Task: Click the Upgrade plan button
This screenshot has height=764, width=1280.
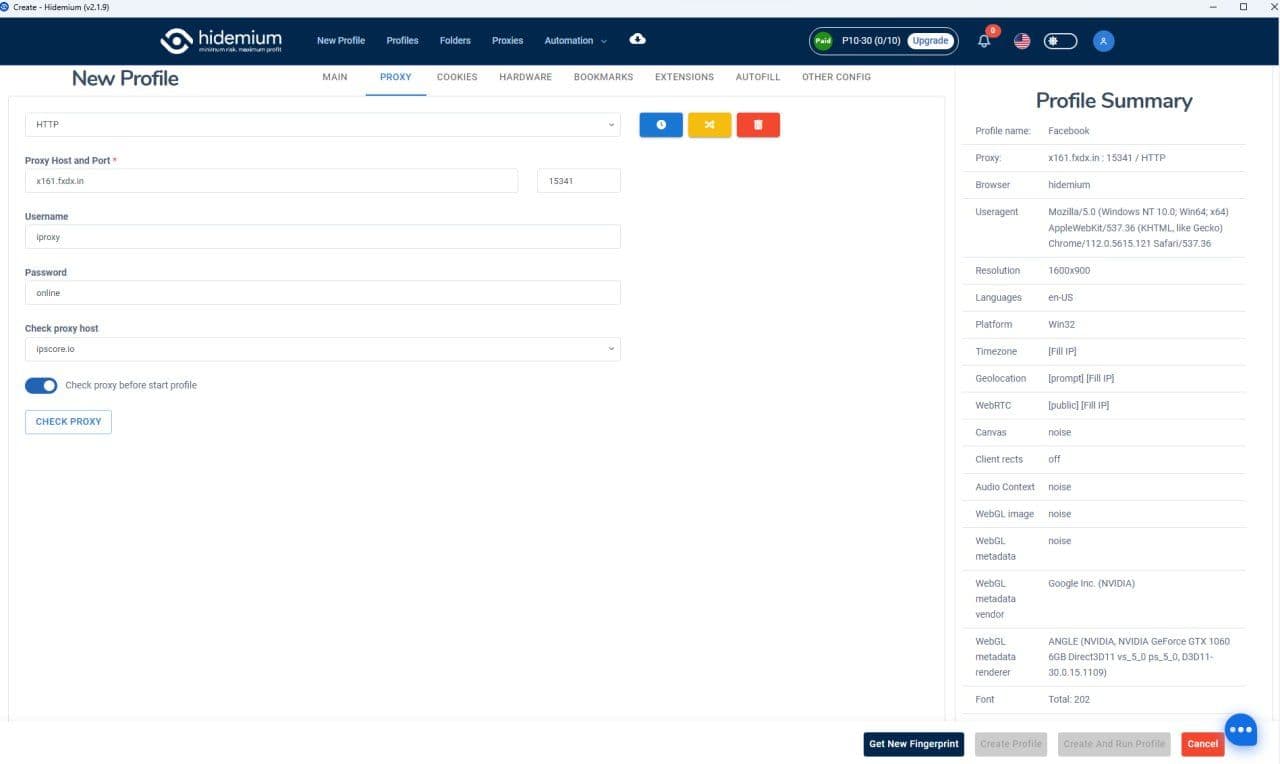Action: click(x=930, y=41)
